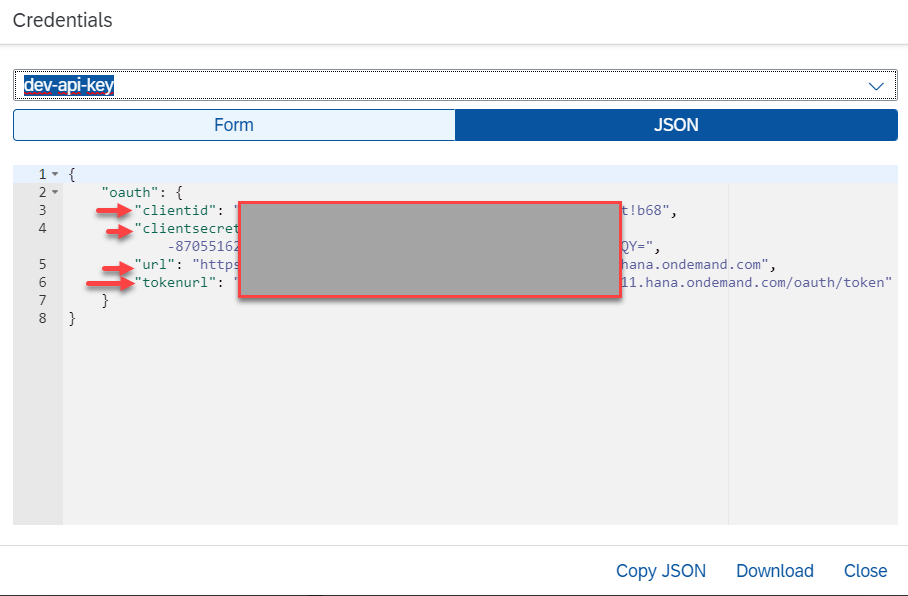Collapse the root object fold arrow on line 1
The height and width of the screenshot is (596, 908).
(x=55, y=174)
